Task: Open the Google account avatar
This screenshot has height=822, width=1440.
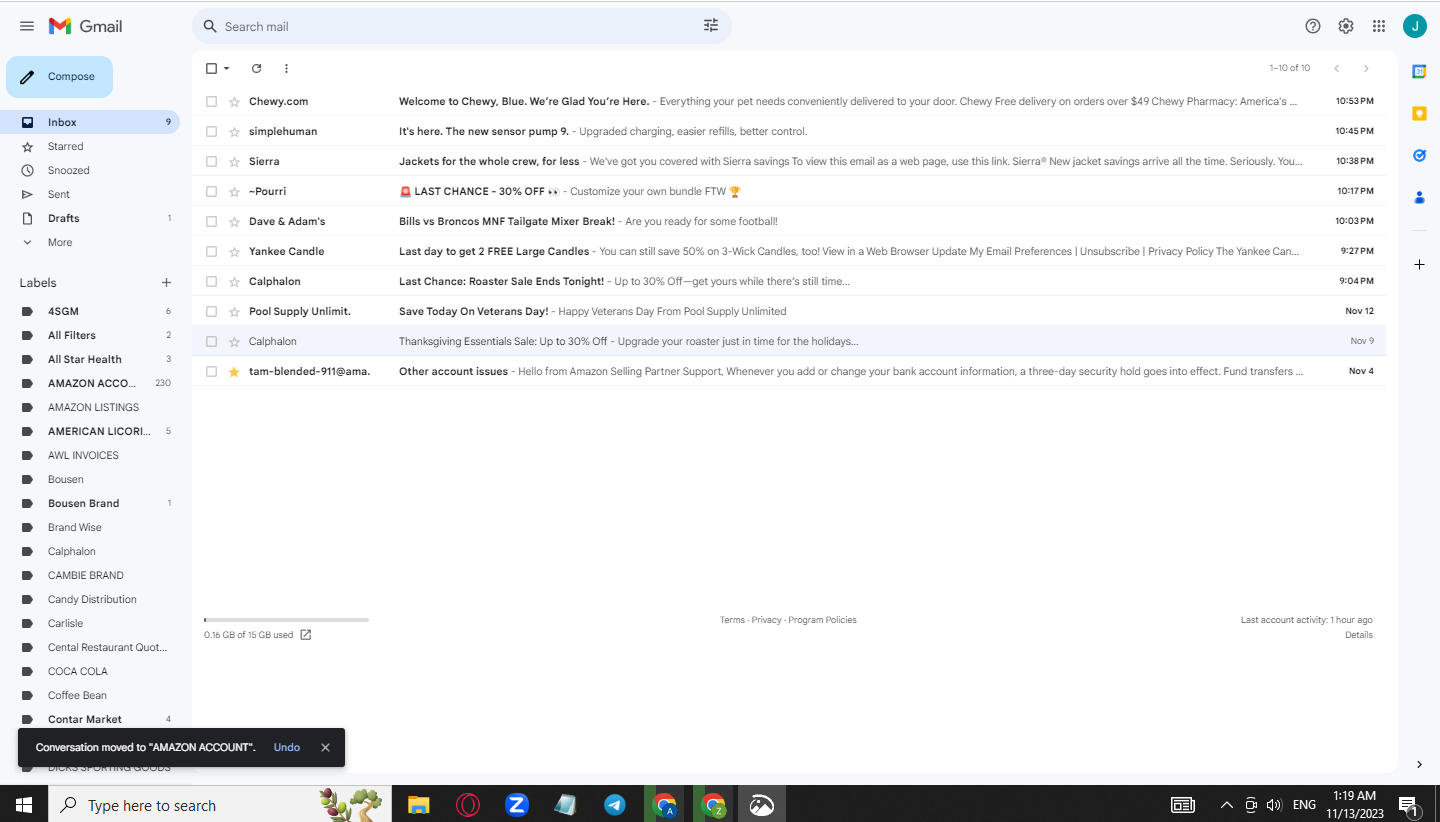Action: [x=1414, y=26]
